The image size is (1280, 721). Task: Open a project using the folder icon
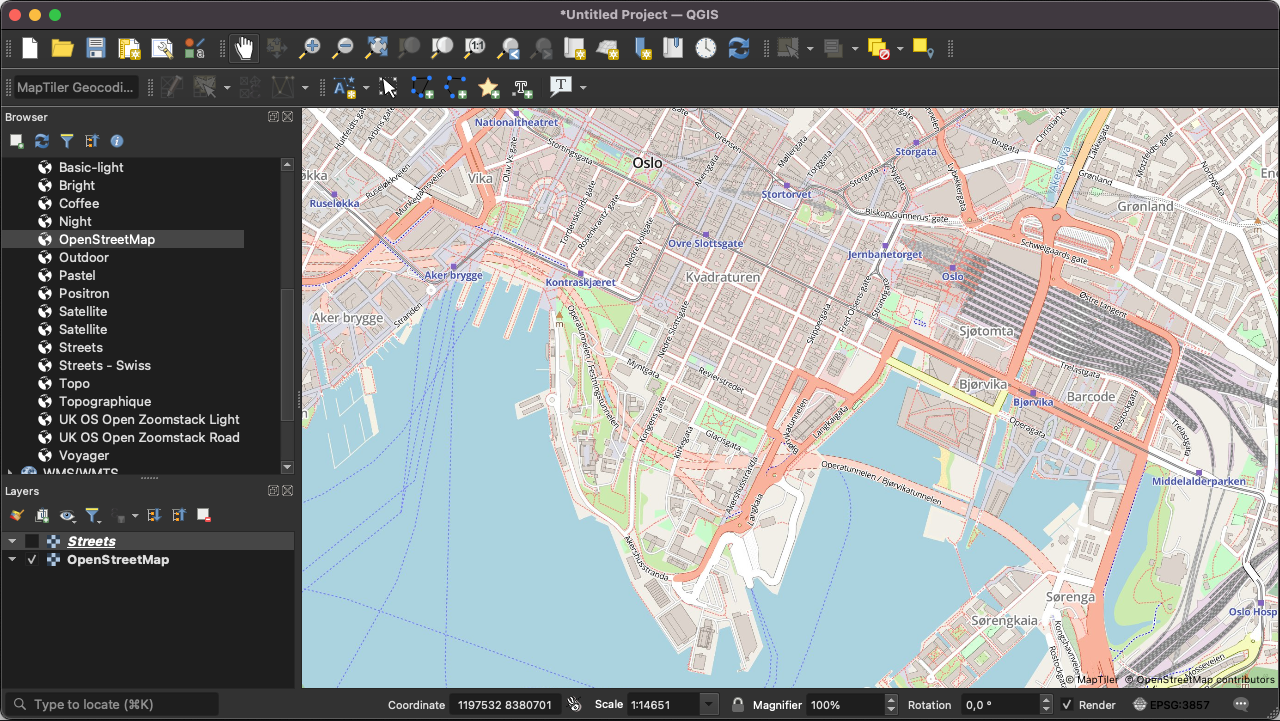click(62, 48)
